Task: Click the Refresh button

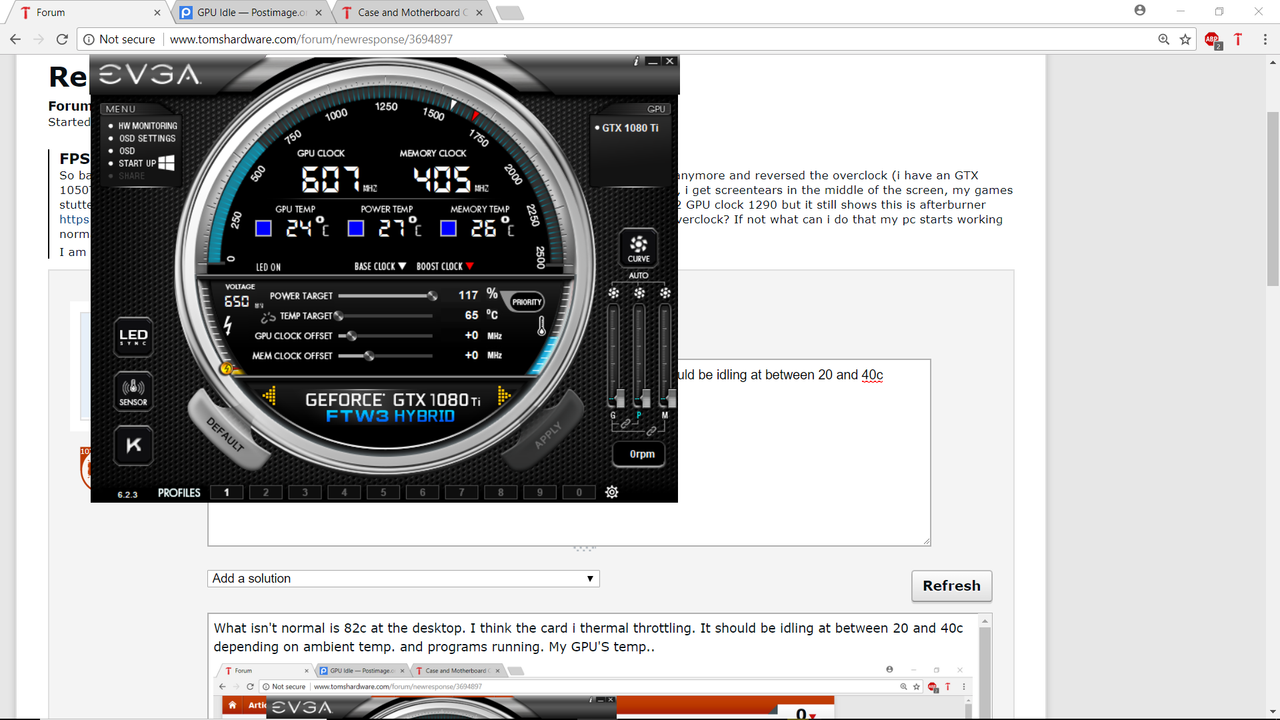Action: pyautogui.click(x=952, y=586)
